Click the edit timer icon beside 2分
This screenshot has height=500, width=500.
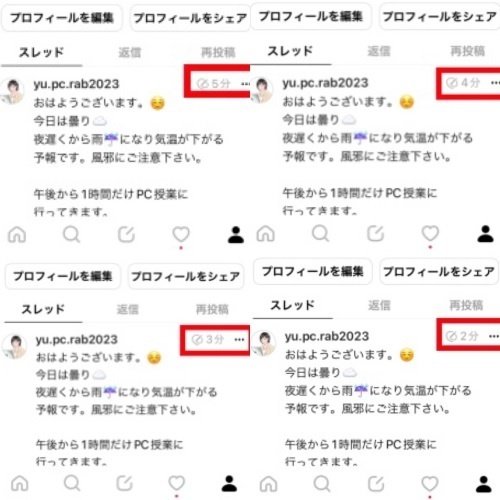pyautogui.click(x=451, y=336)
